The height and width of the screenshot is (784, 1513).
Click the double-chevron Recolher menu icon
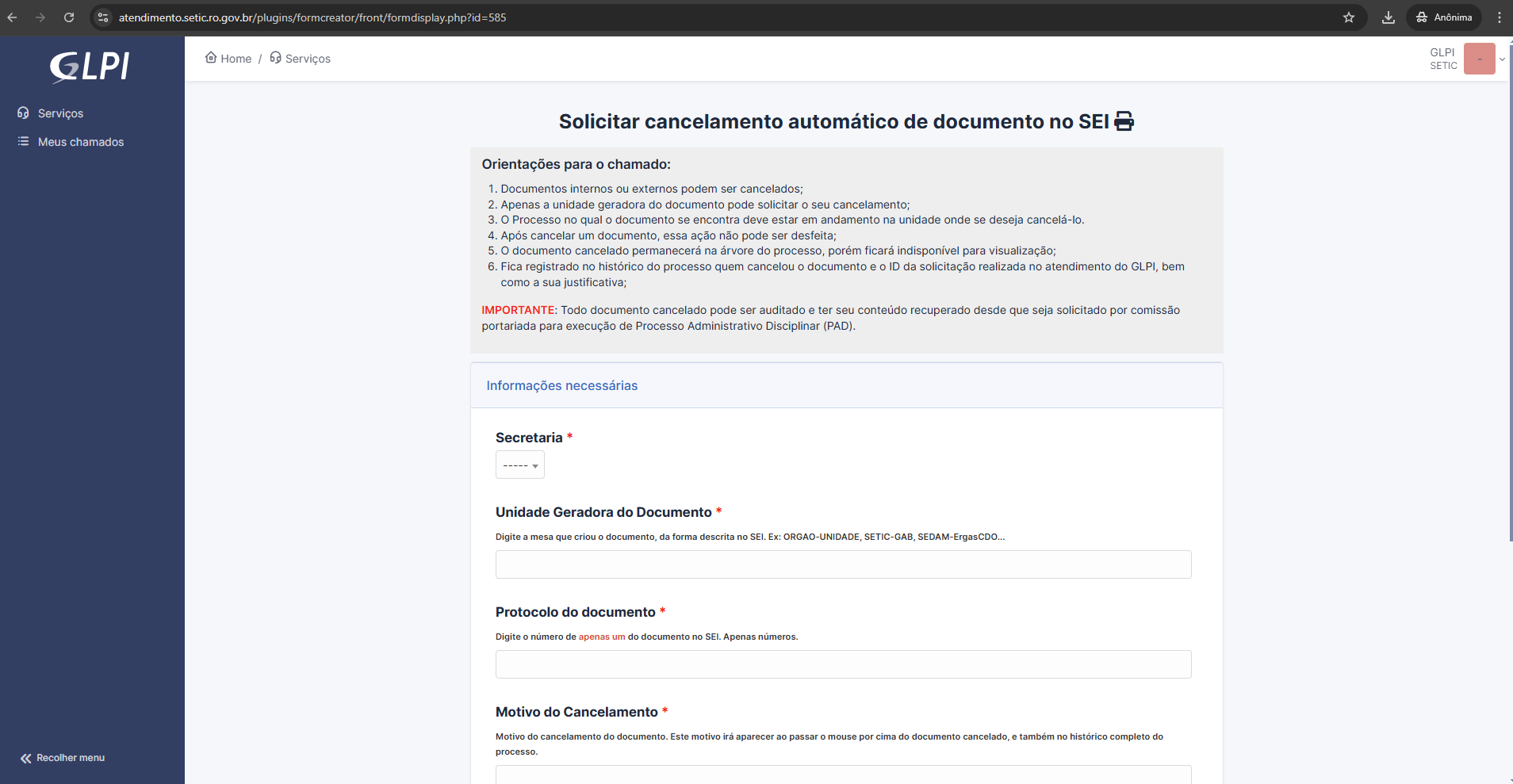pyautogui.click(x=24, y=757)
